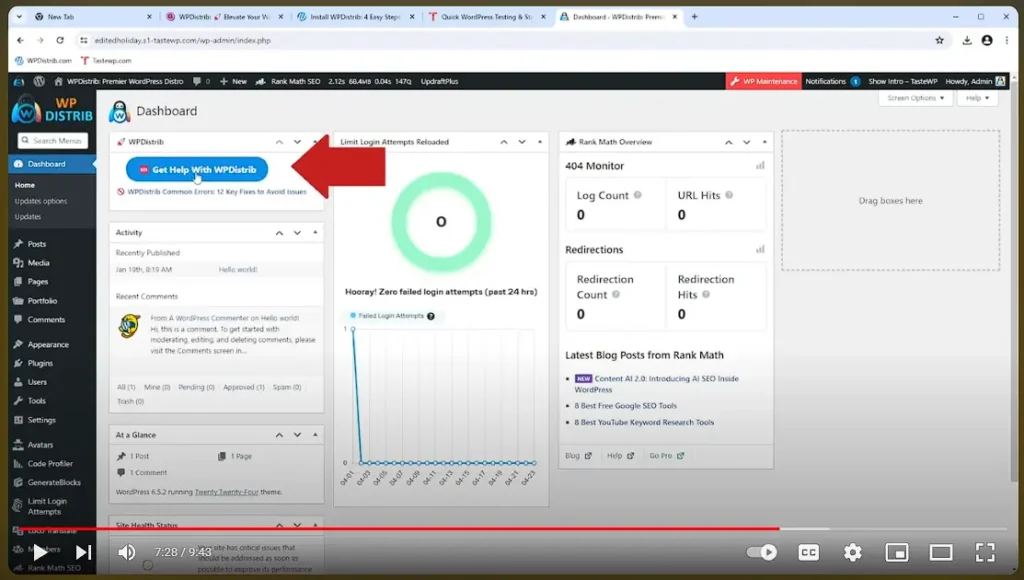
Task: Switch to Quick WordPress Testing tab
Action: [487, 17]
